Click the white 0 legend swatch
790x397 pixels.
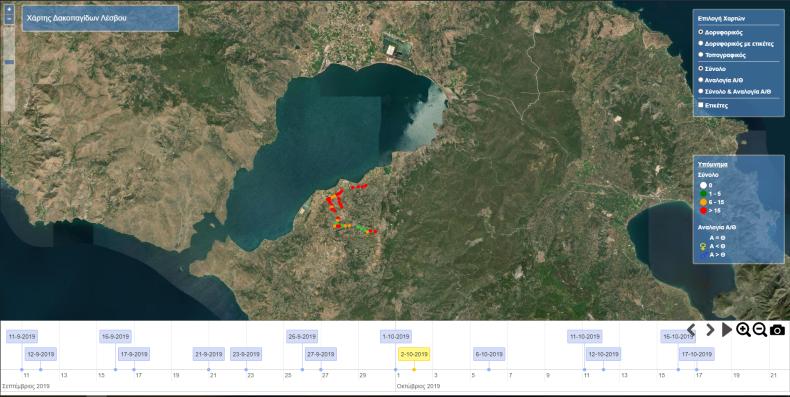click(x=703, y=185)
